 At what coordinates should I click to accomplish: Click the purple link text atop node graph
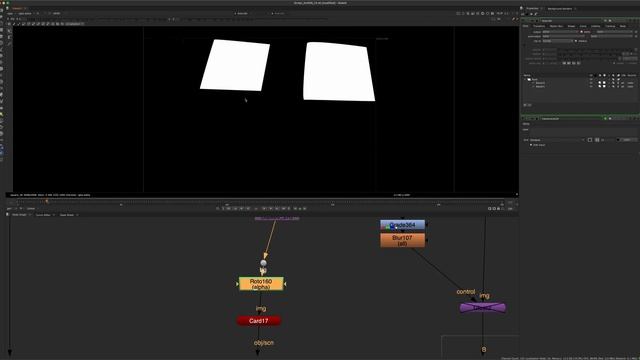[x=277, y=218]
